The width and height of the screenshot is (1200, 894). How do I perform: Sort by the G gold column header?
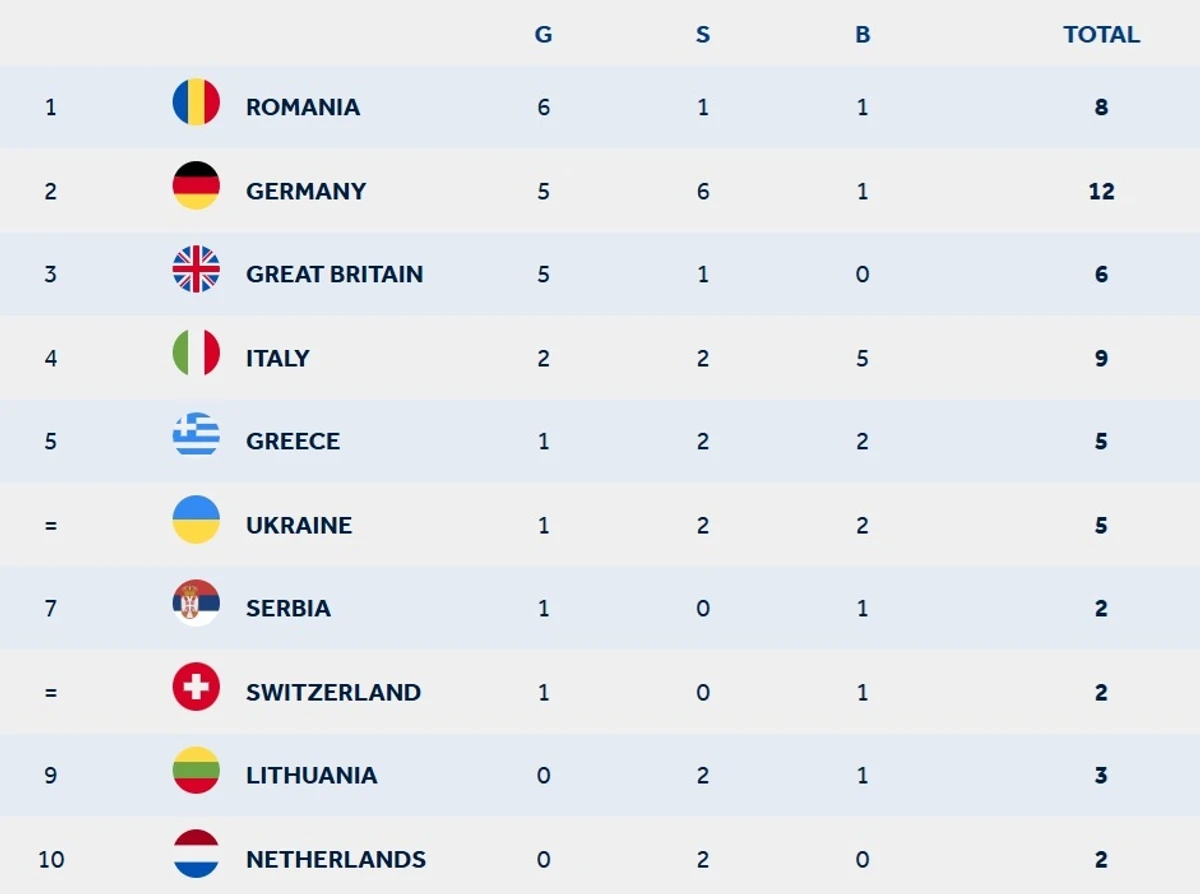point(543,35)
